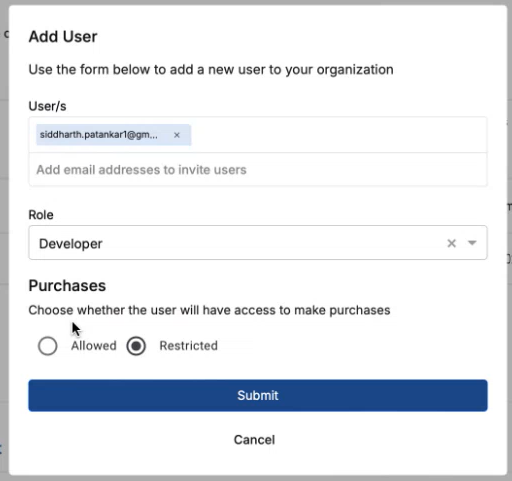Click the organization form description text
Screen dimensions: 512x481
(x=211, y=70)
